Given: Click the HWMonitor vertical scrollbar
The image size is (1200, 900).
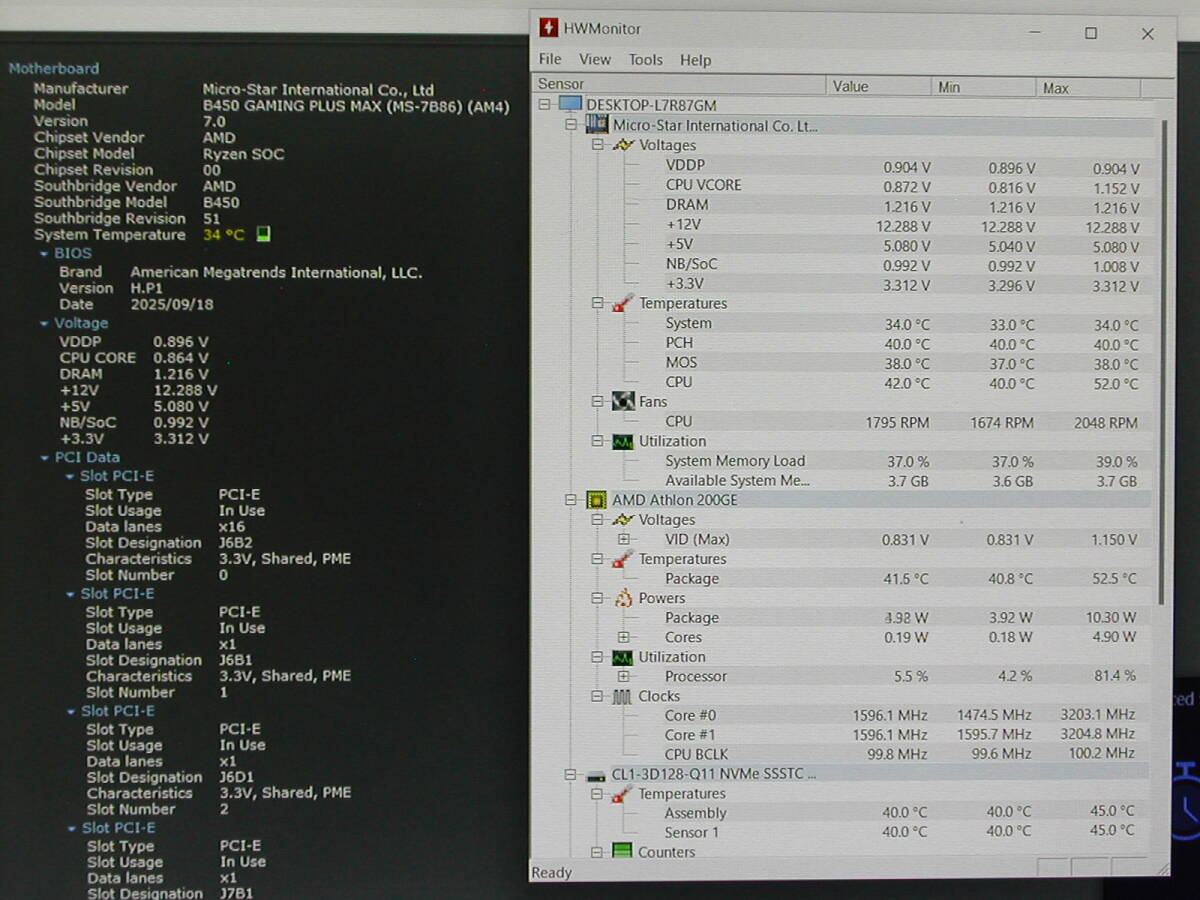Looking at the screenshot, I should click(x=1162, y=362).
